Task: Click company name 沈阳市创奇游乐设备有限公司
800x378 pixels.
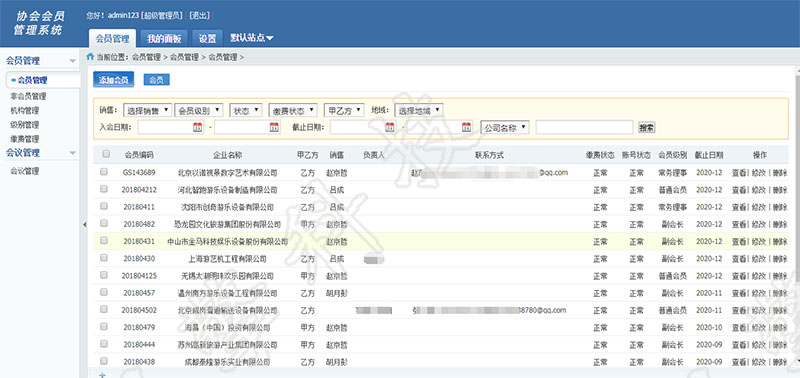Action: tap(228, 207)
